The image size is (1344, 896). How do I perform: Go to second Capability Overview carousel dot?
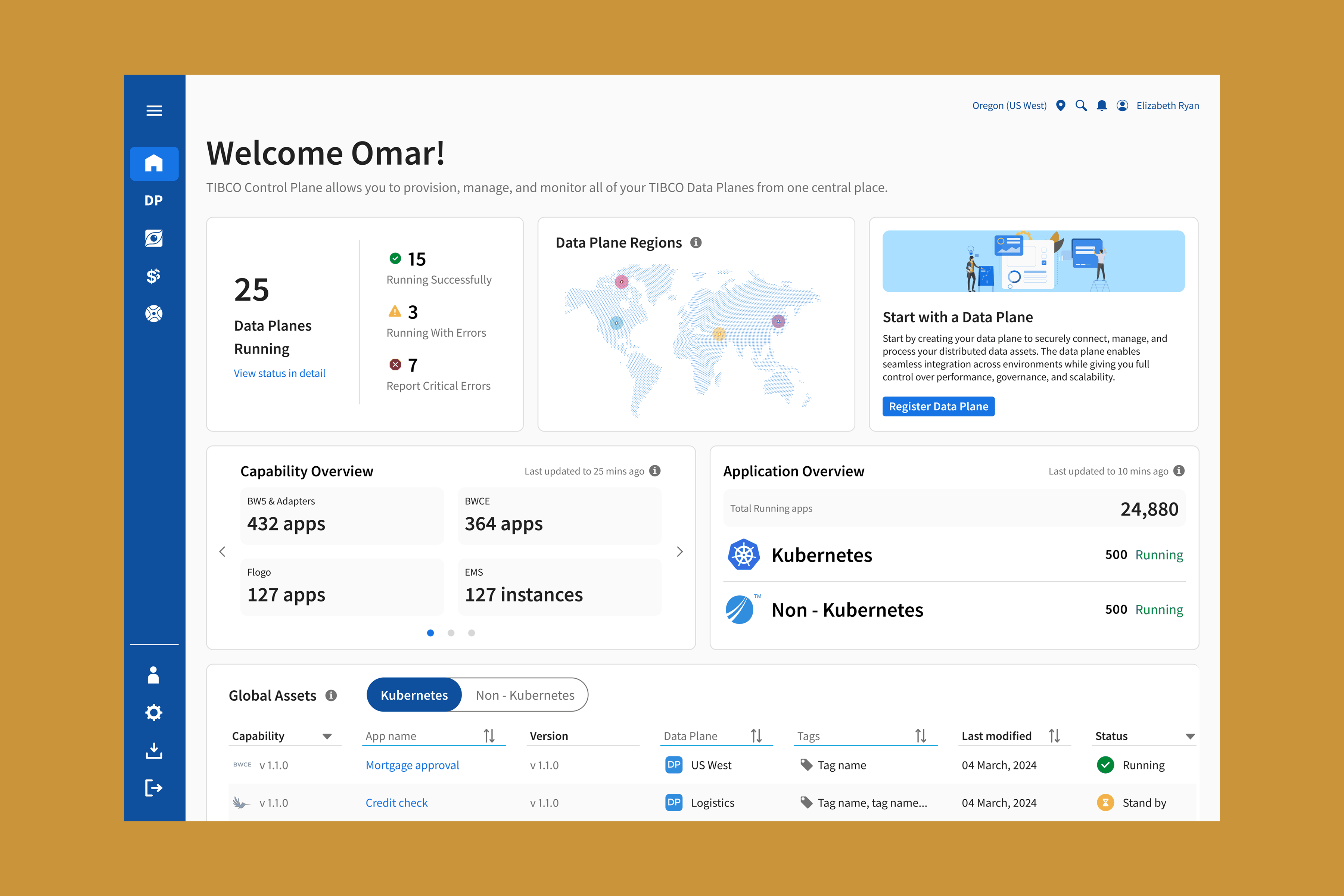[451, 632]
